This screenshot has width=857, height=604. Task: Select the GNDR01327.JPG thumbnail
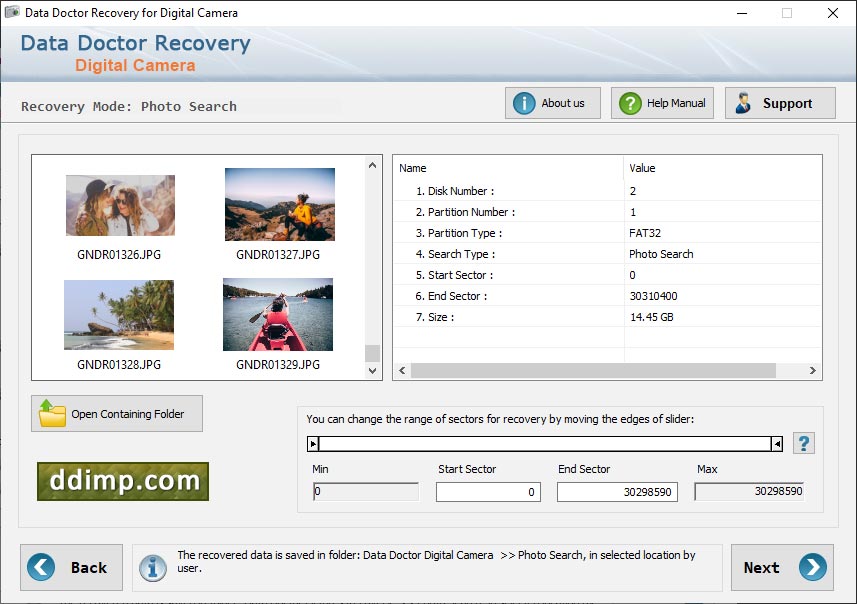point(279,205)
